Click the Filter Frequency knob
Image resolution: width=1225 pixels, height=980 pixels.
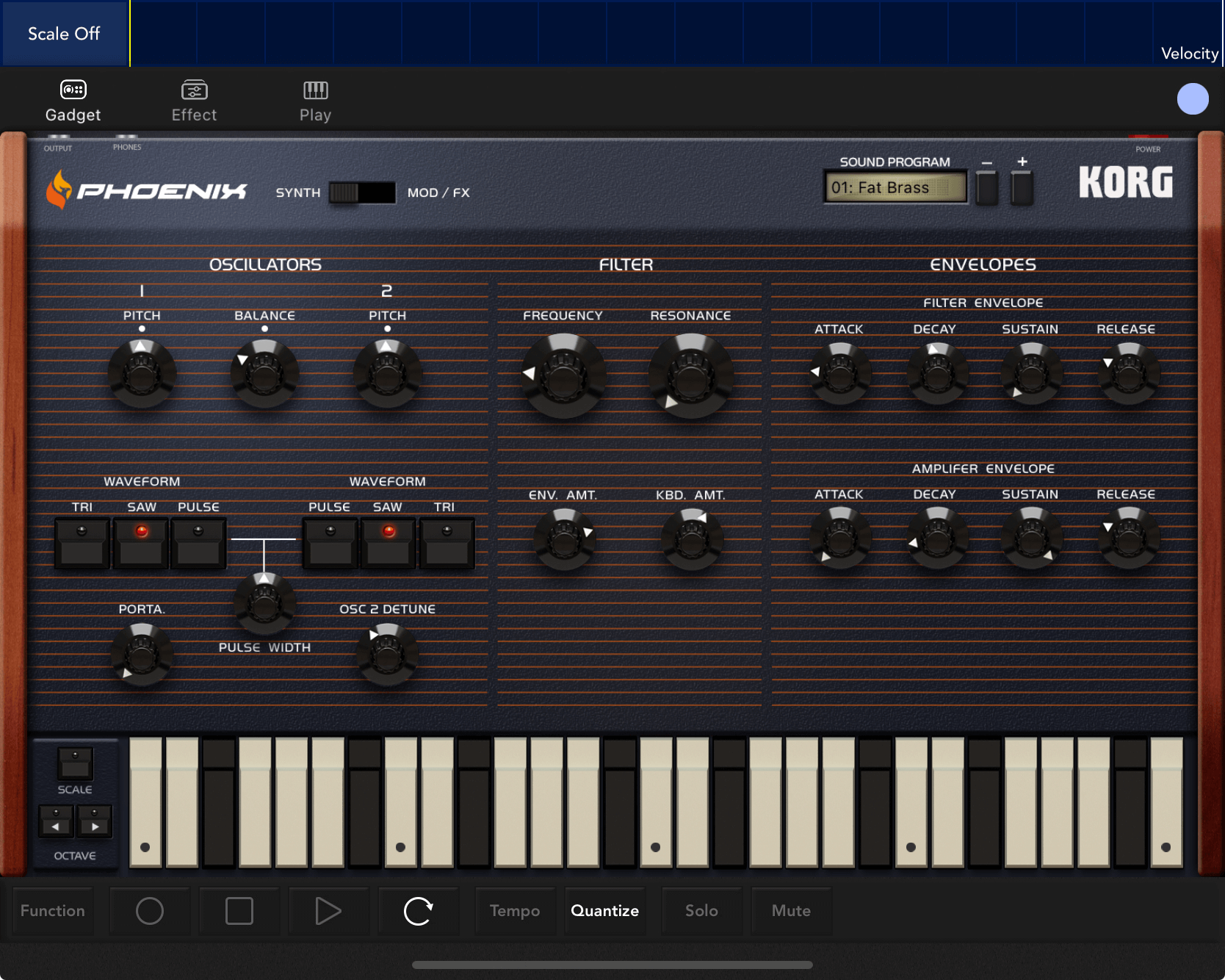coord(563,376)
